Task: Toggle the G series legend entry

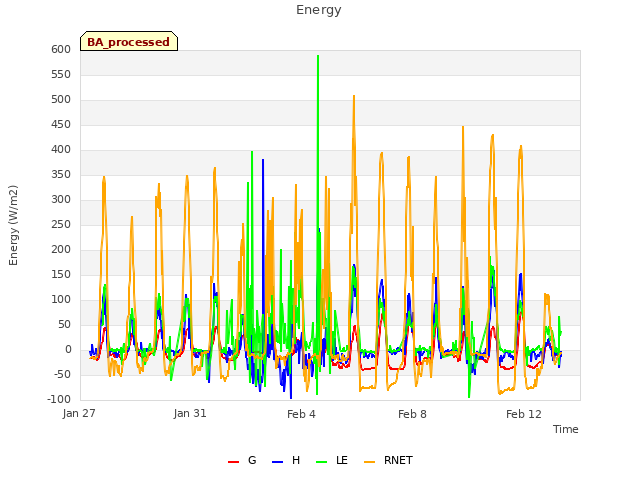Action: (242, 460)
